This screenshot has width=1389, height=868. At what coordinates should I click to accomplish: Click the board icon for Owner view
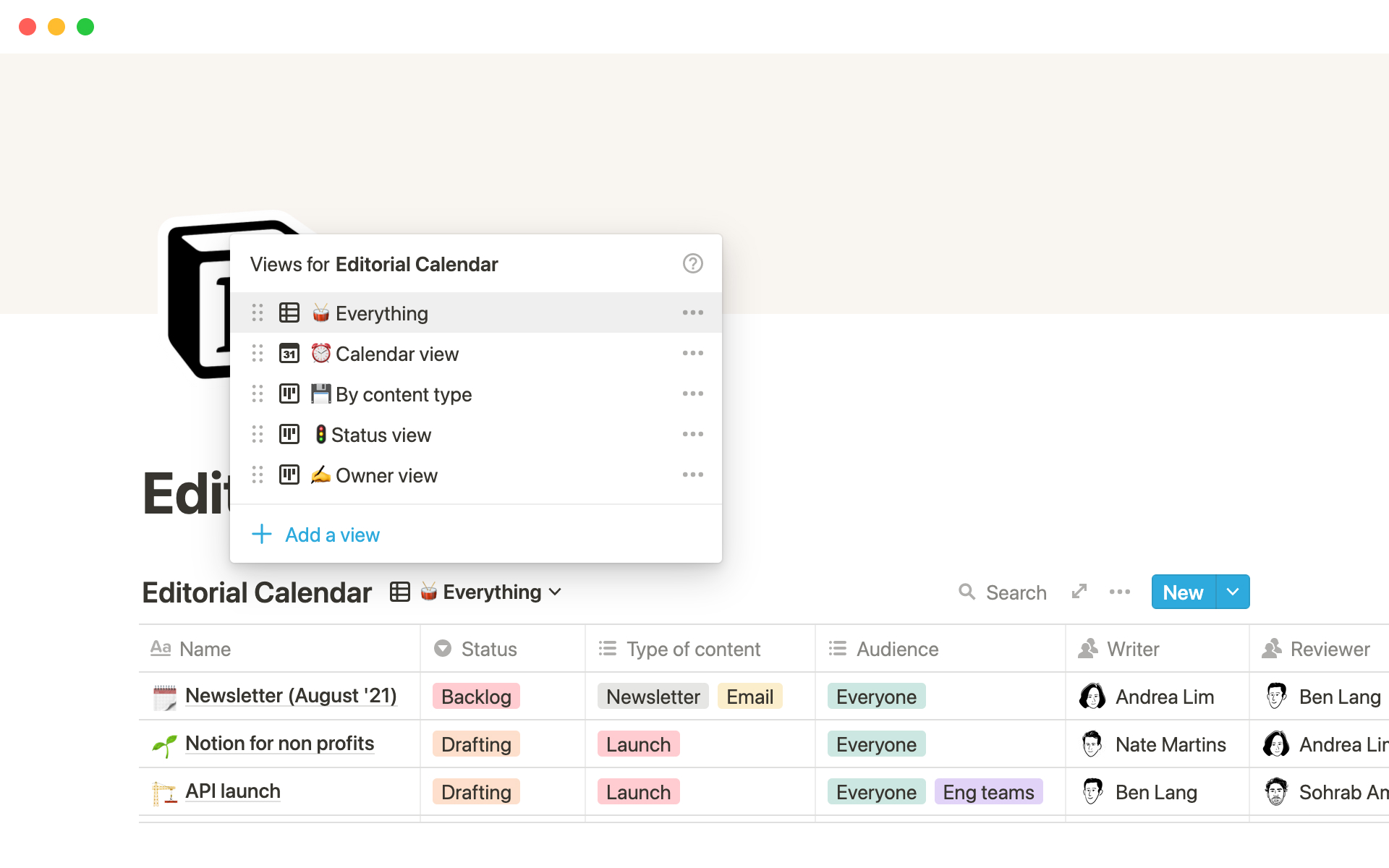289,475
